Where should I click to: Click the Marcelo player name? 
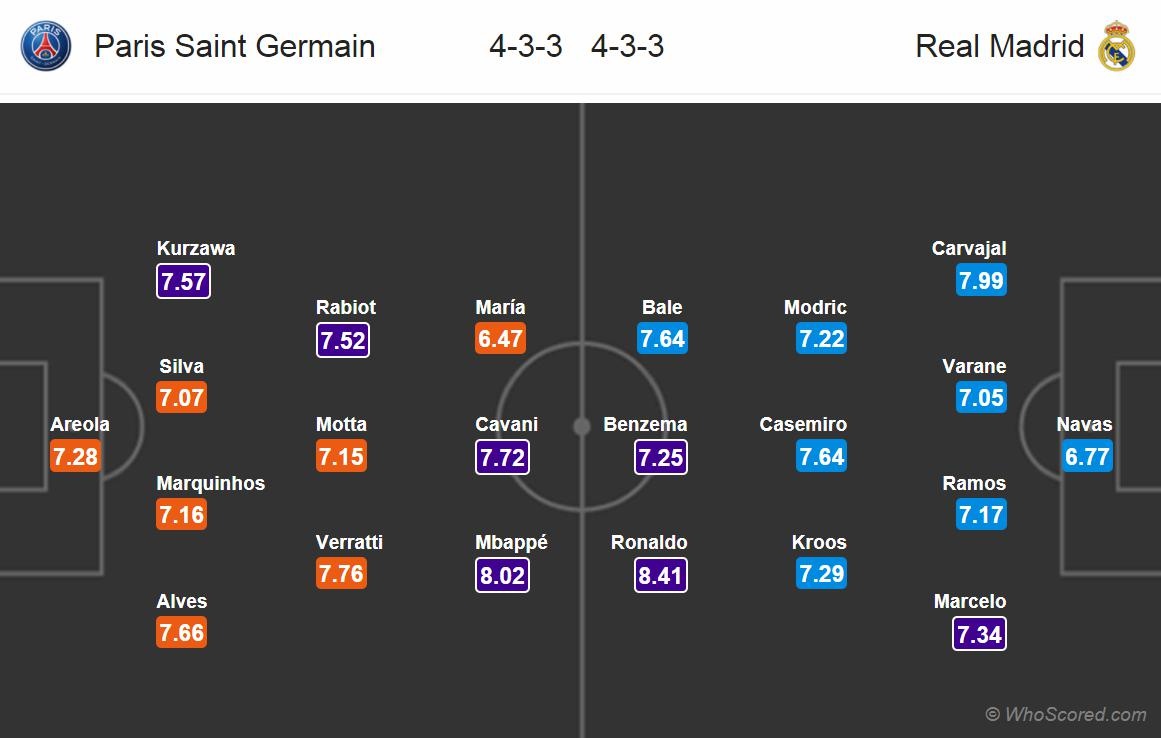pos(970,601)
